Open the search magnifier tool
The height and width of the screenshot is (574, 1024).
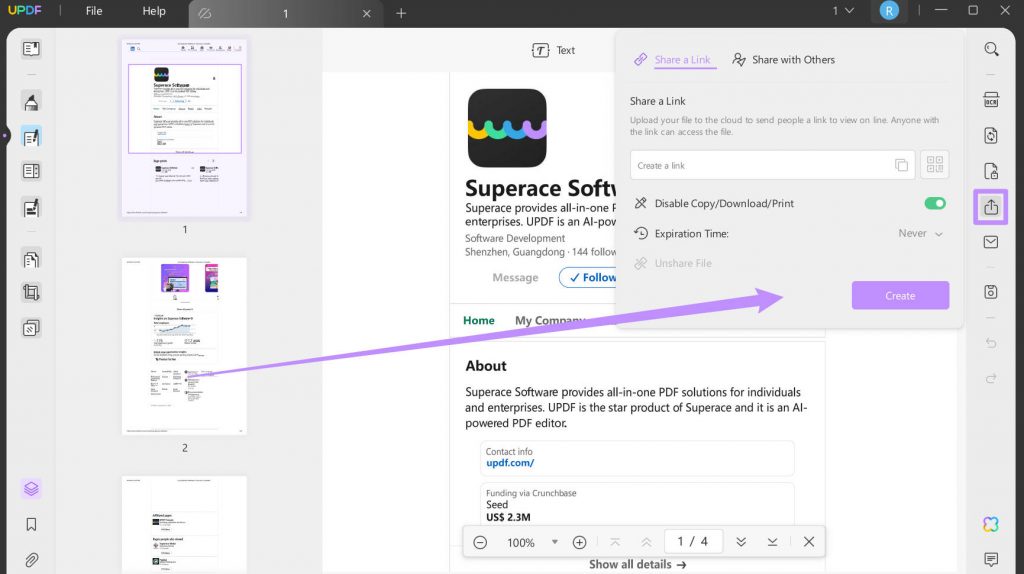tap(991, 49)
